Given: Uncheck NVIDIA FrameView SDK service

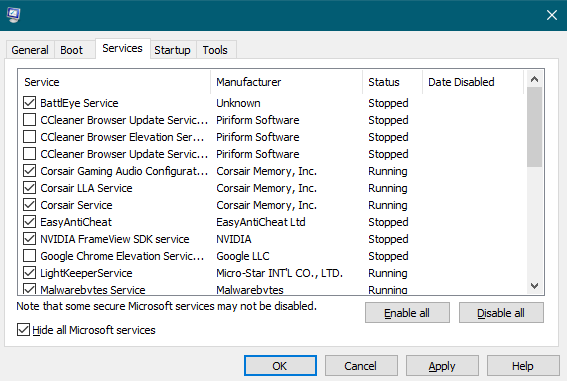Looking at the screenshot, I should pos(29,239).
